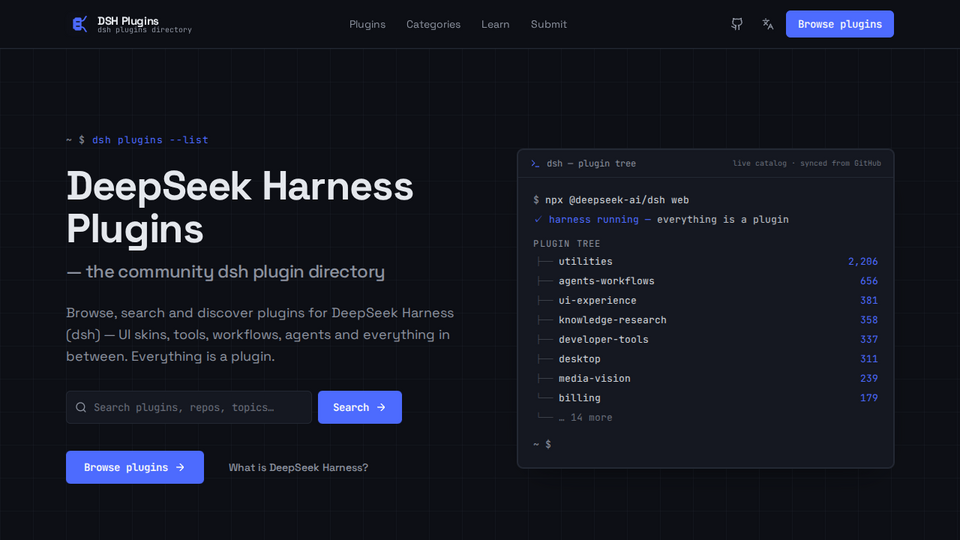
Task: Select ui-experience in the plugin tree
Action: (597, 301)
